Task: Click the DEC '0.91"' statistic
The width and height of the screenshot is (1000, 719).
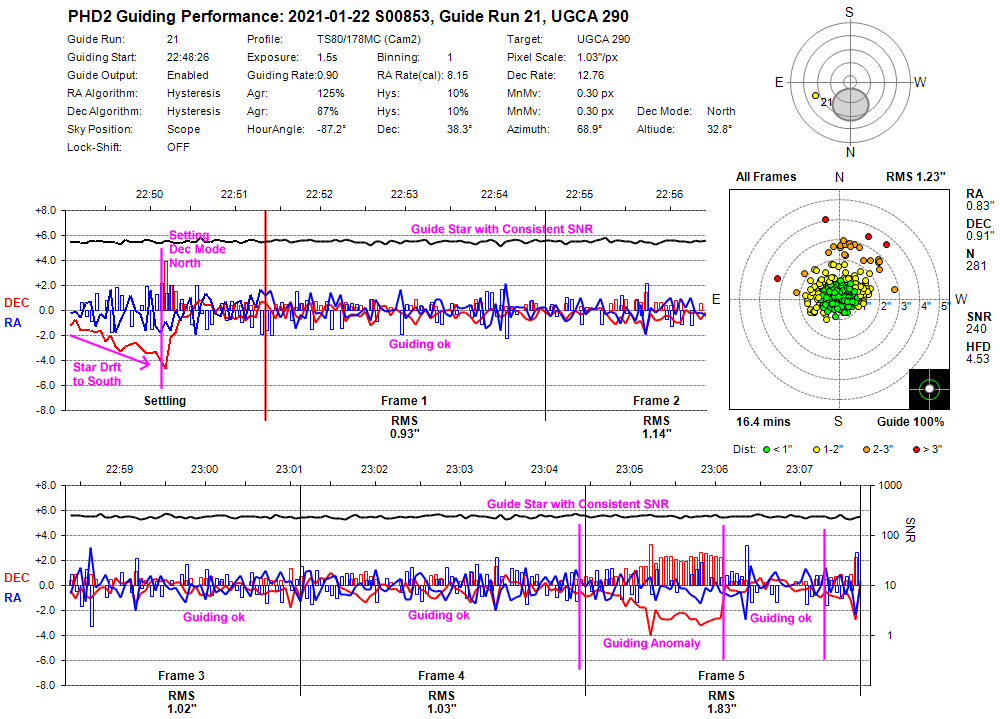Action: click(x=980, y=235)
